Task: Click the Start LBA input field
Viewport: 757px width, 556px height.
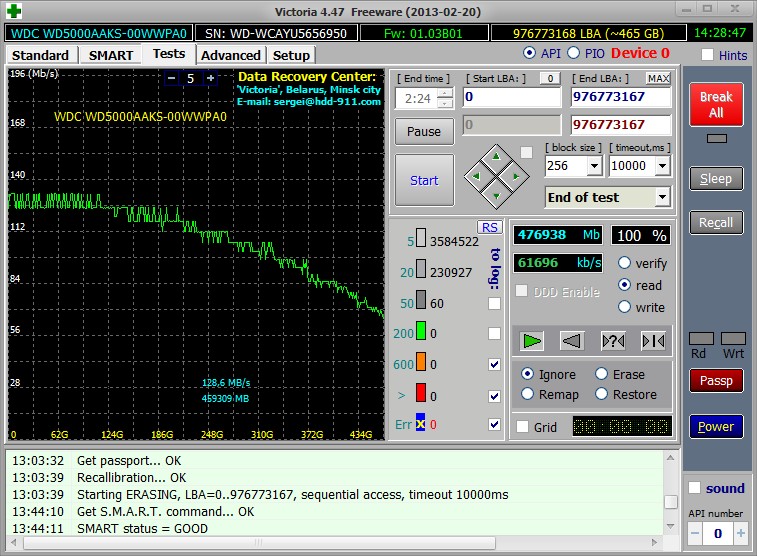Action: [x=511, y=97]
